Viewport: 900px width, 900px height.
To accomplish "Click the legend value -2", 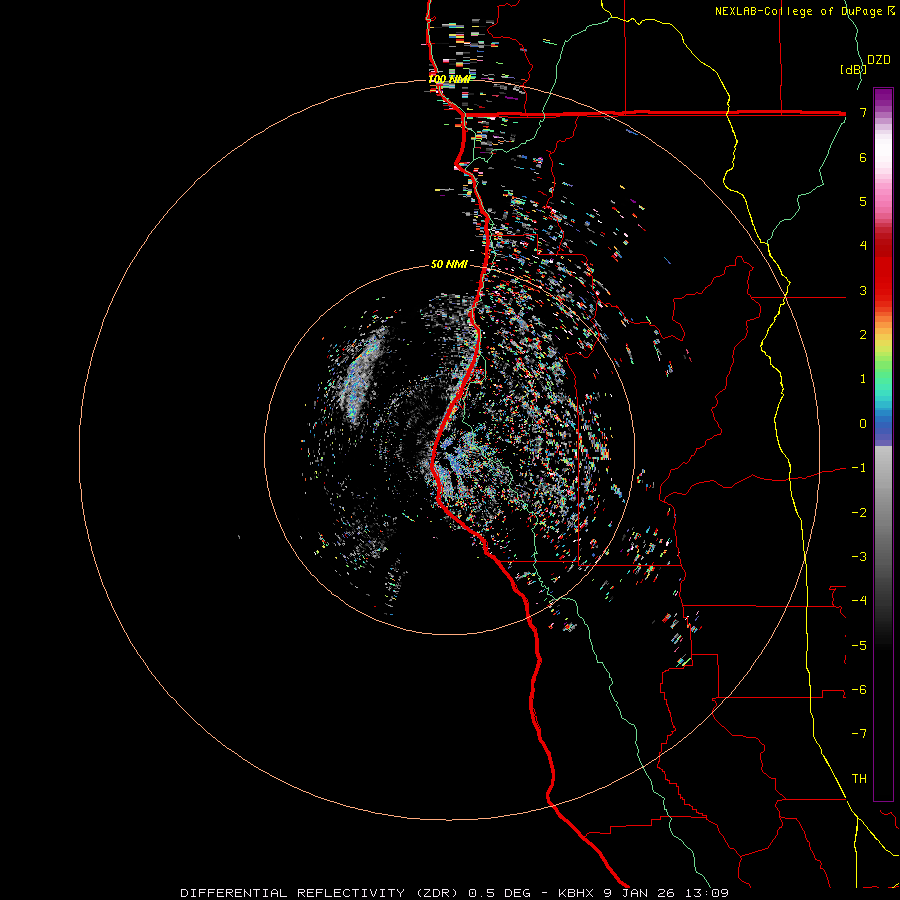I will (x=859, y=512).
